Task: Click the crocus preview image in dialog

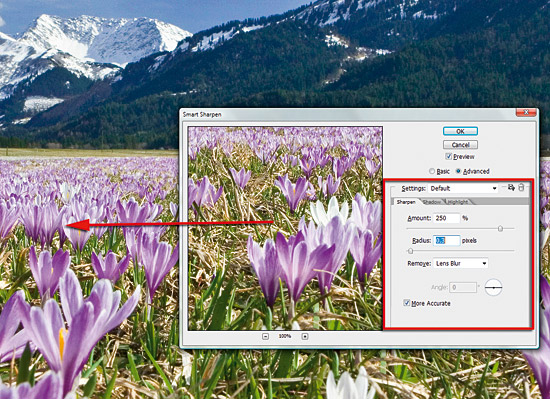Action: point(285,228)
